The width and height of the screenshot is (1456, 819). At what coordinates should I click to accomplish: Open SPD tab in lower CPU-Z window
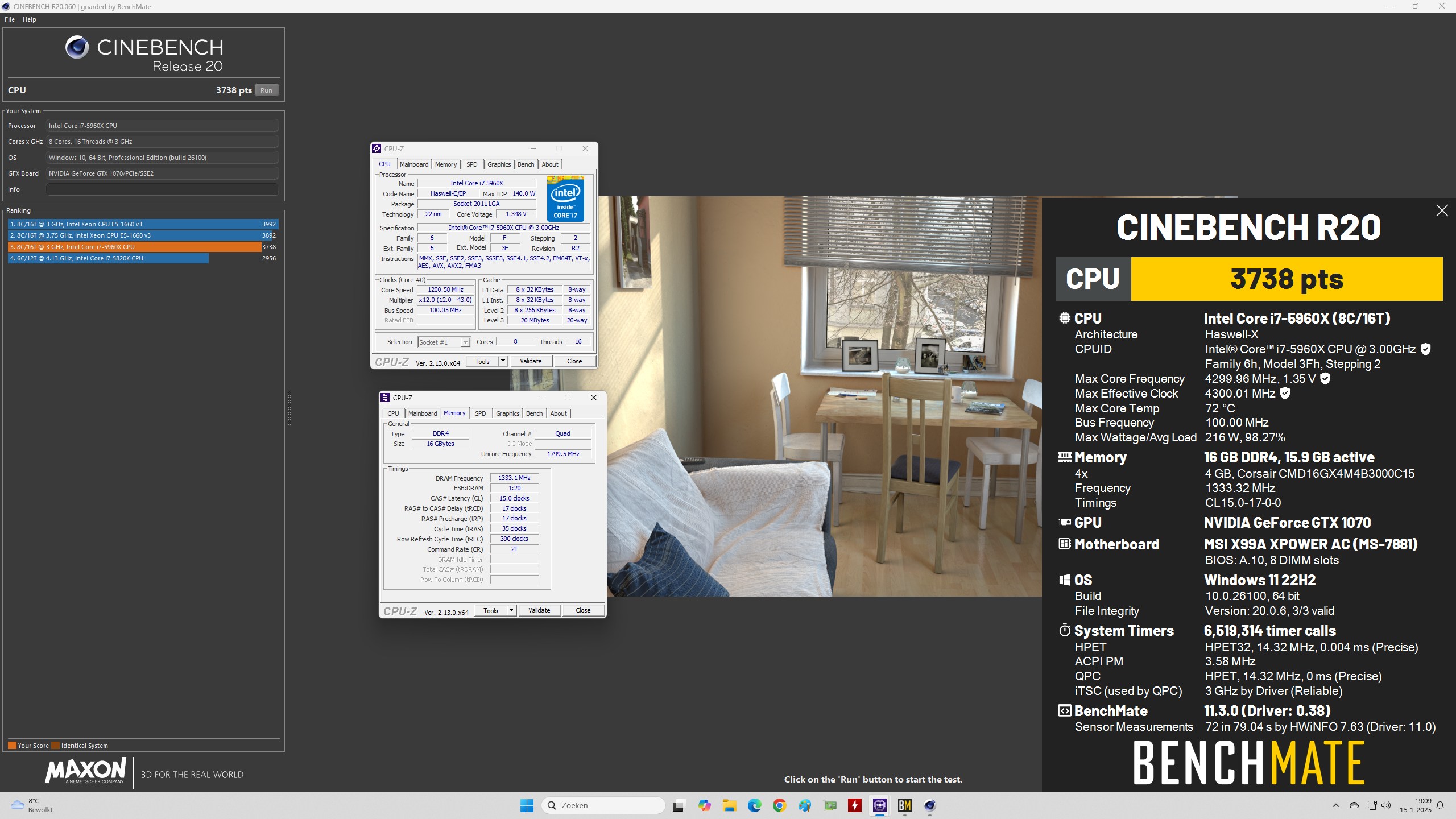coord(481,413)
